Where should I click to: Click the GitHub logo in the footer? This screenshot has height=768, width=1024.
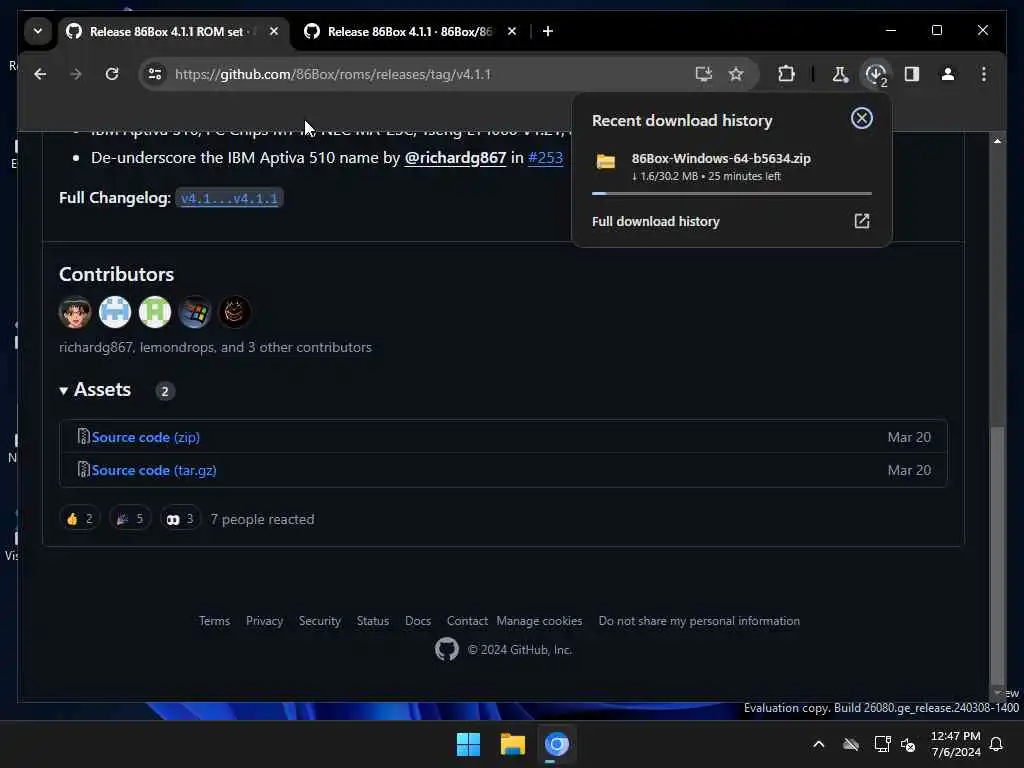(x=447, y=649)
